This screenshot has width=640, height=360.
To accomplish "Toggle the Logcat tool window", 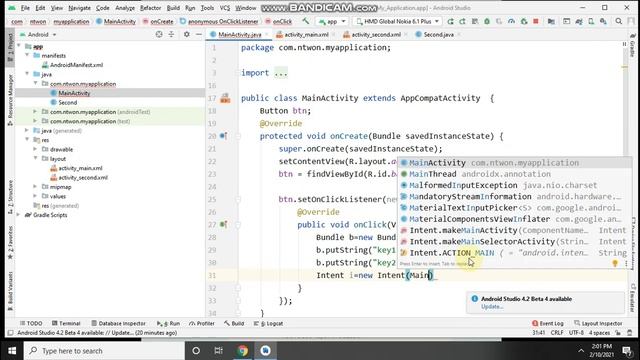I will tap(268, 323).
